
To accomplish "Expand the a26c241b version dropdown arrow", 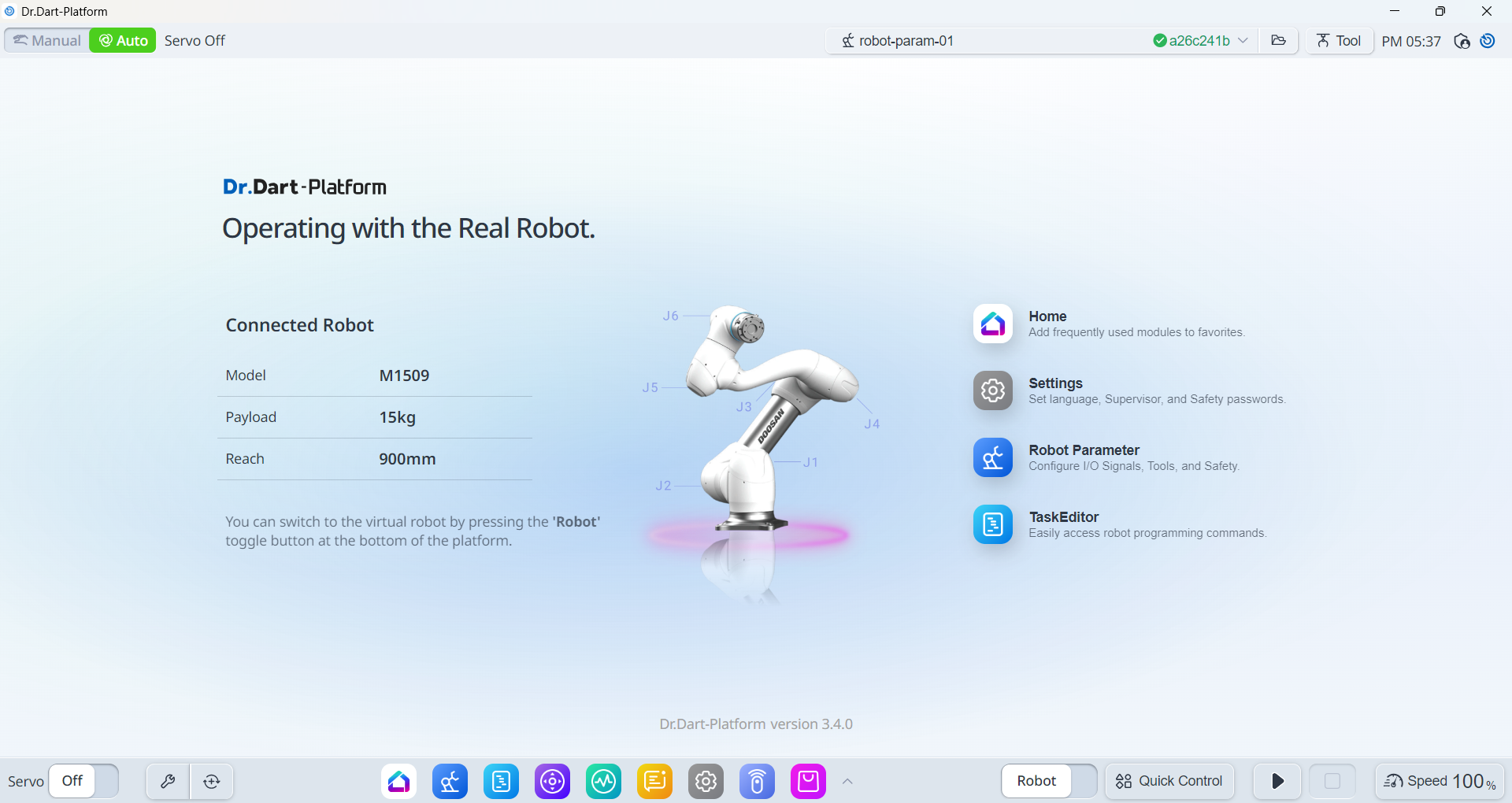I will click(1243, 40).
